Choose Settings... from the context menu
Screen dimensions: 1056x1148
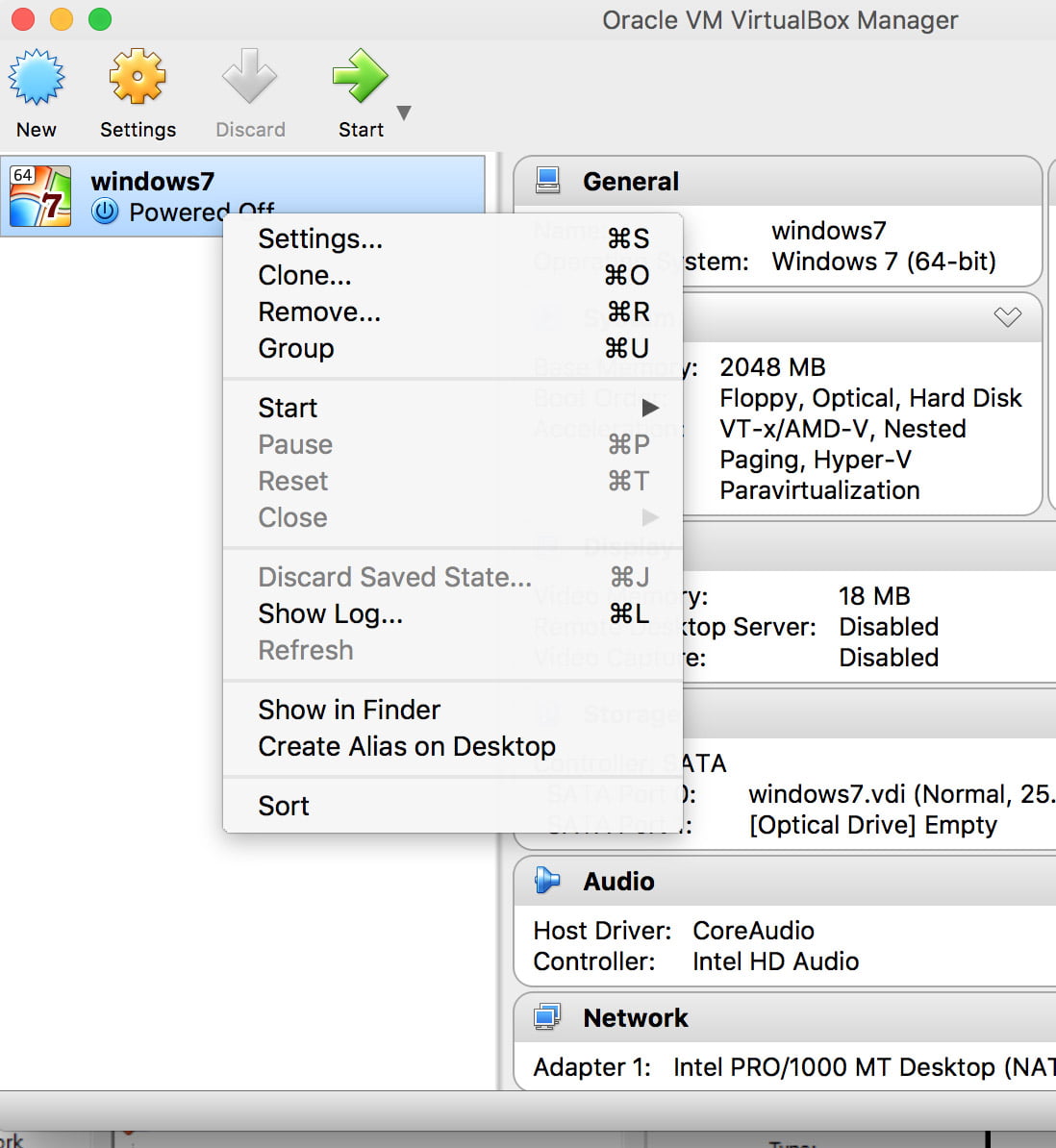320,238
